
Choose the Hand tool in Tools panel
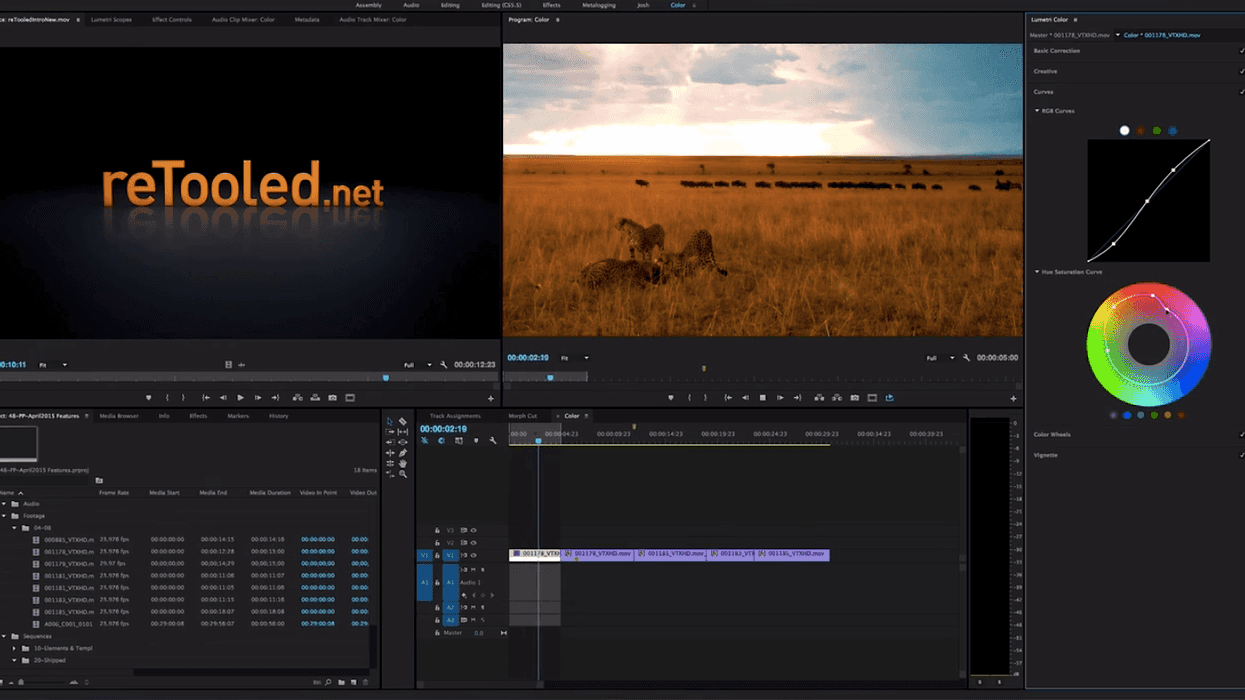point(403,463)
